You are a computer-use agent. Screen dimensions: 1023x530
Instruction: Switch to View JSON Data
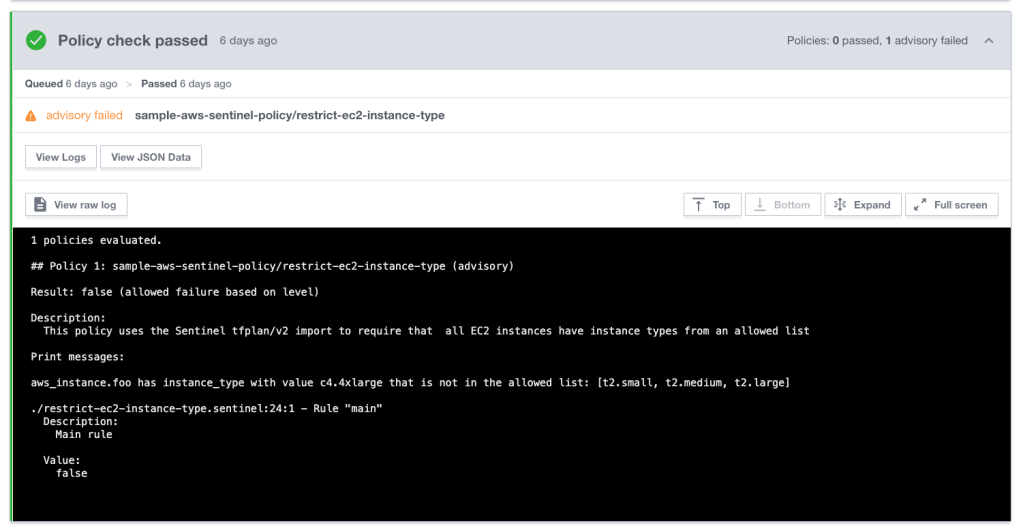click(x=151, y=157)
